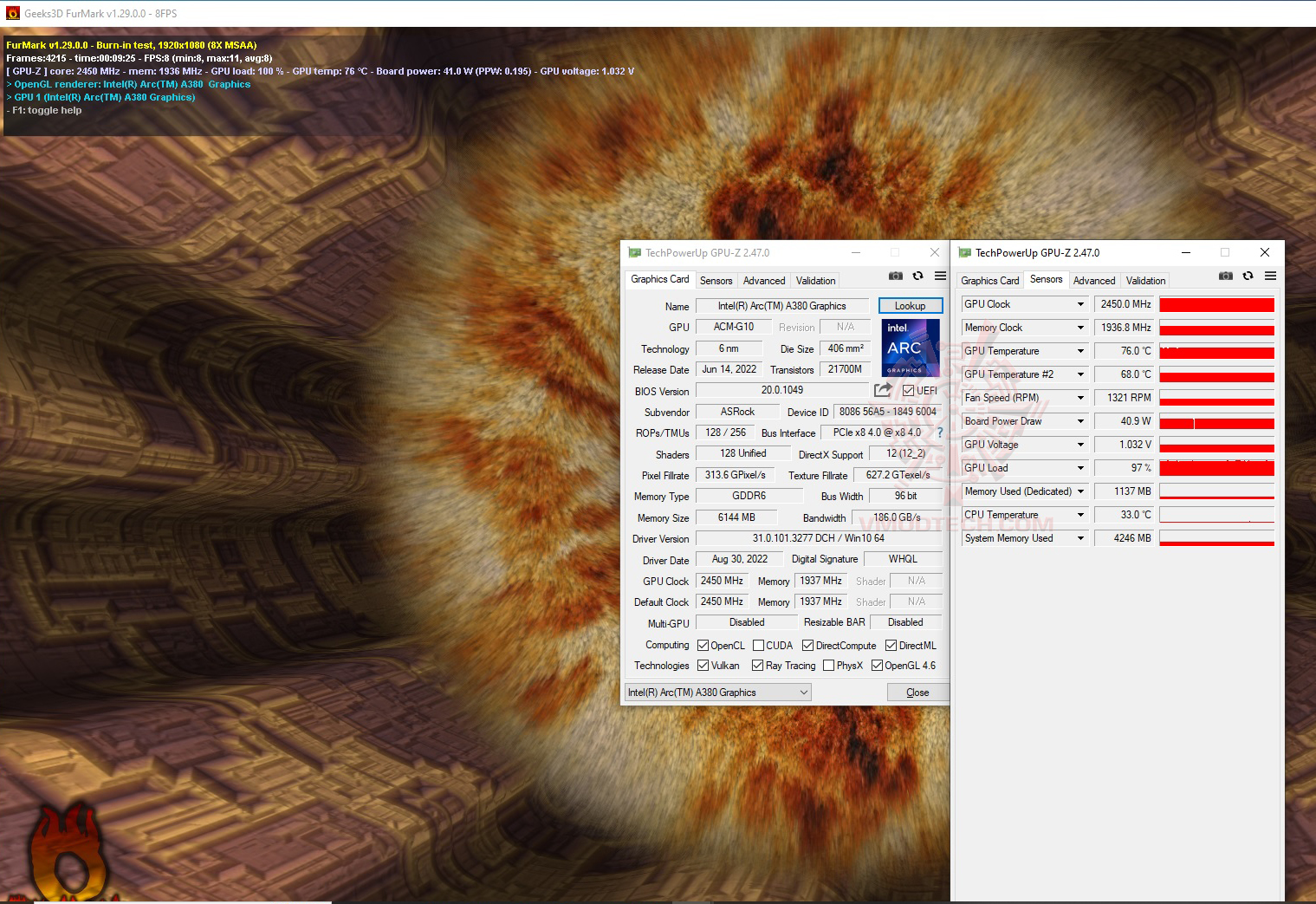
Task: Click the GPU Temperature reading 76.0 °C
Action: pyautogui.click(x=1125, y=351)
